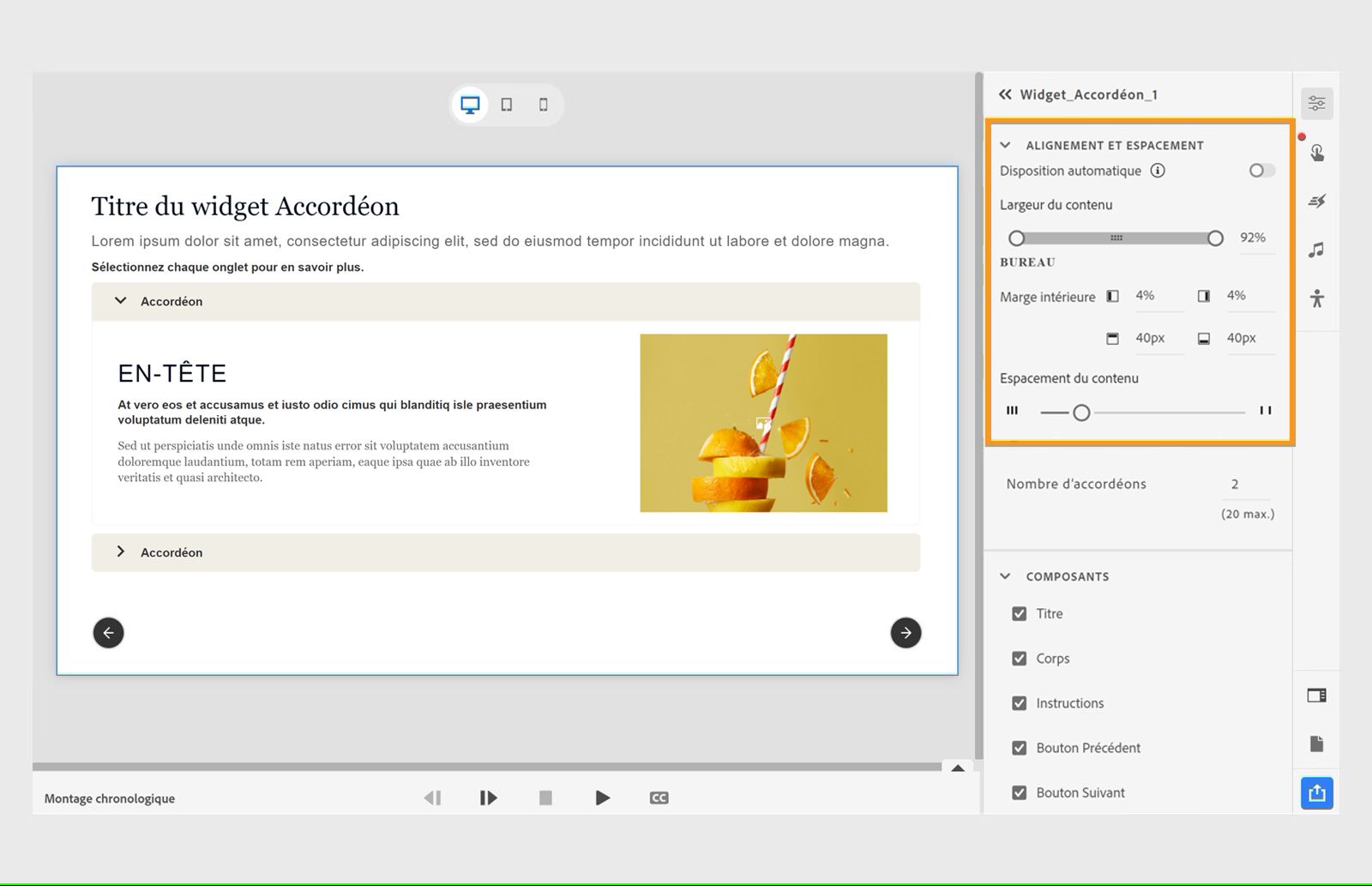Open the interactivity settings panel
The height and width of the screenshot is (886, 1372).
coord(1318,153)
